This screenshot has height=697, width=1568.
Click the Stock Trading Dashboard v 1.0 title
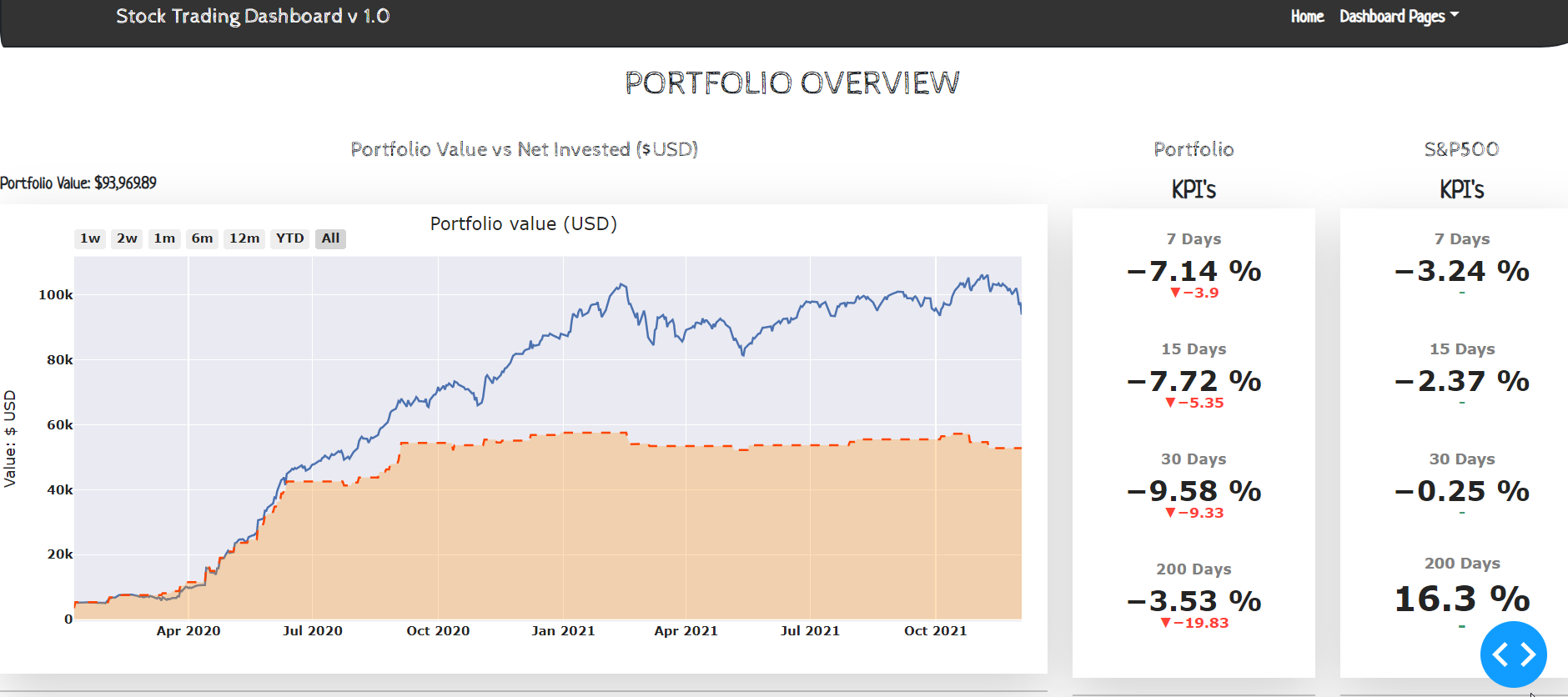coord(253,15)
